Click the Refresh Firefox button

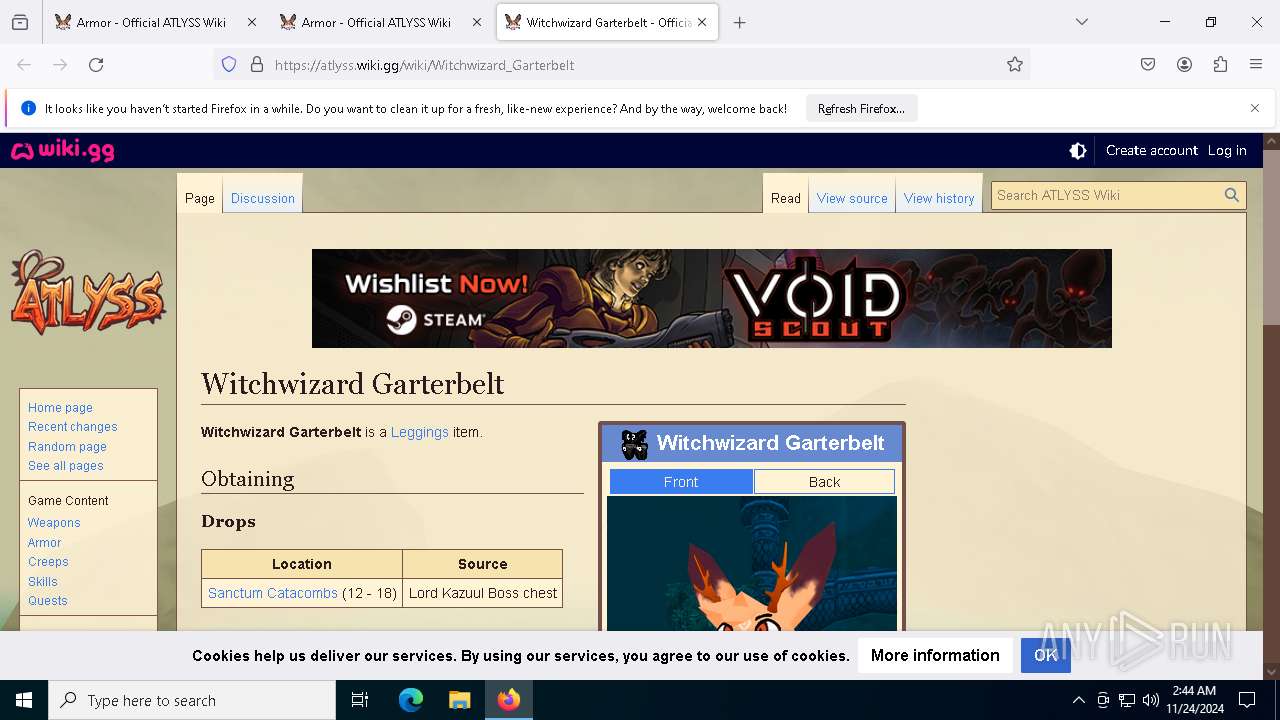[861, 109]
